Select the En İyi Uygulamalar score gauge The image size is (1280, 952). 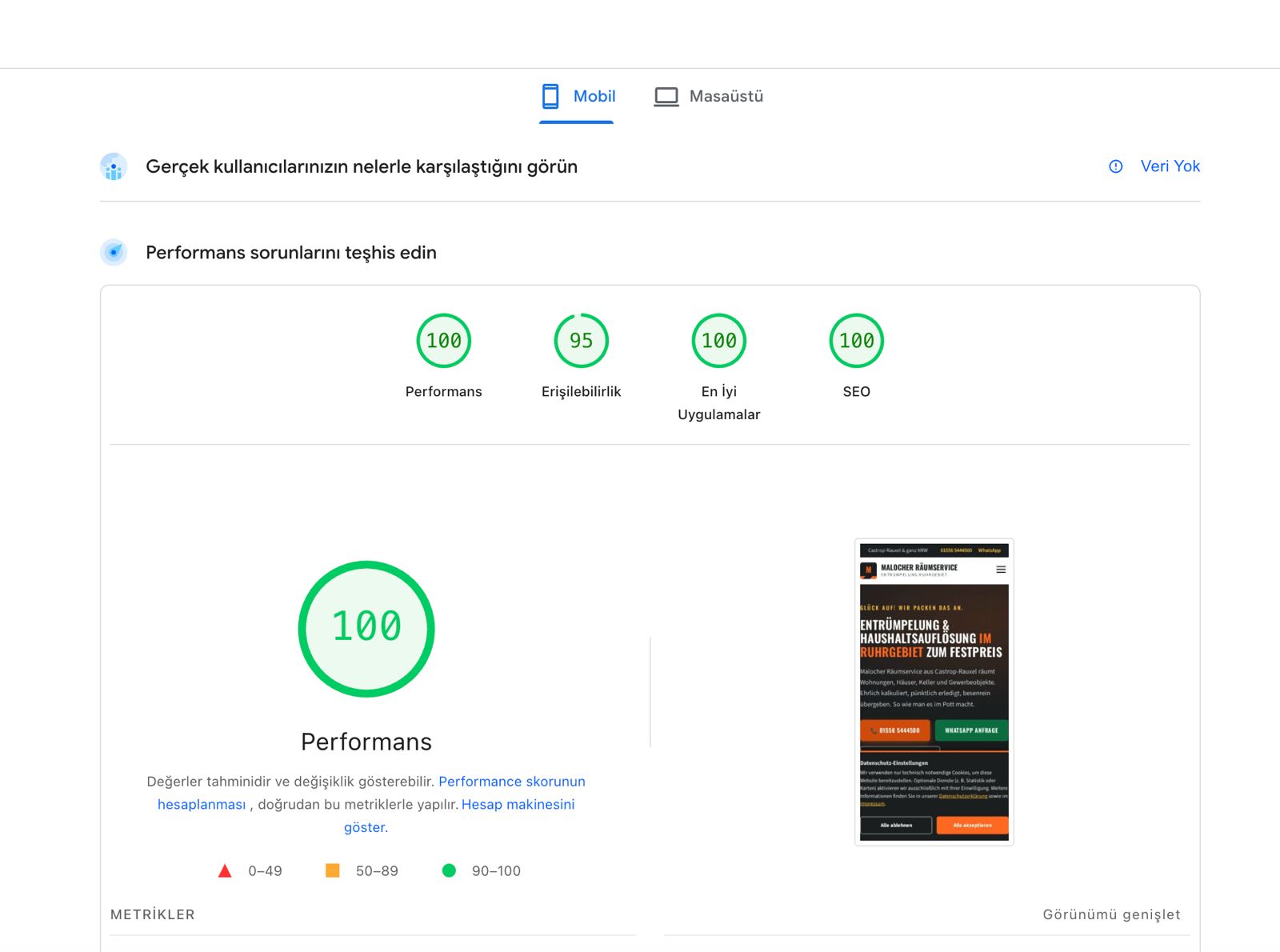(x=719, y=341)
